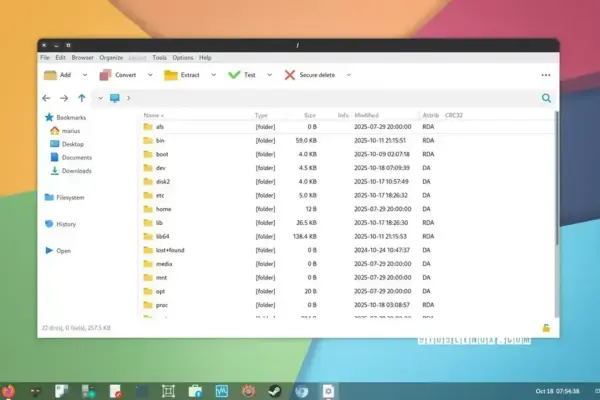
Task: Select the etc folder icon
Action: coord(148,196)
